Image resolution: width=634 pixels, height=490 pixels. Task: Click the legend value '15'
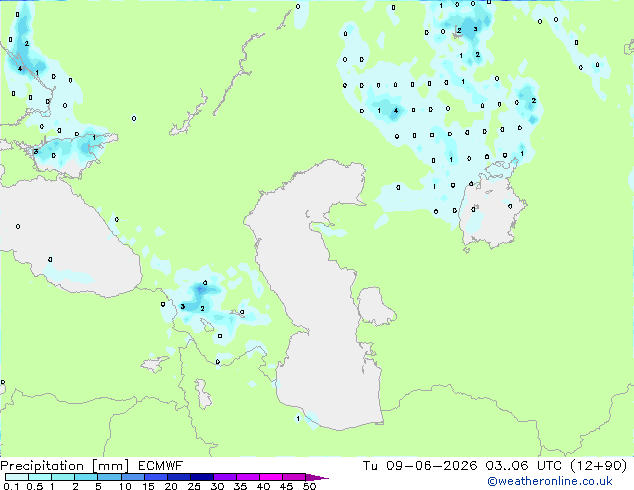click(x=148, y=486)
